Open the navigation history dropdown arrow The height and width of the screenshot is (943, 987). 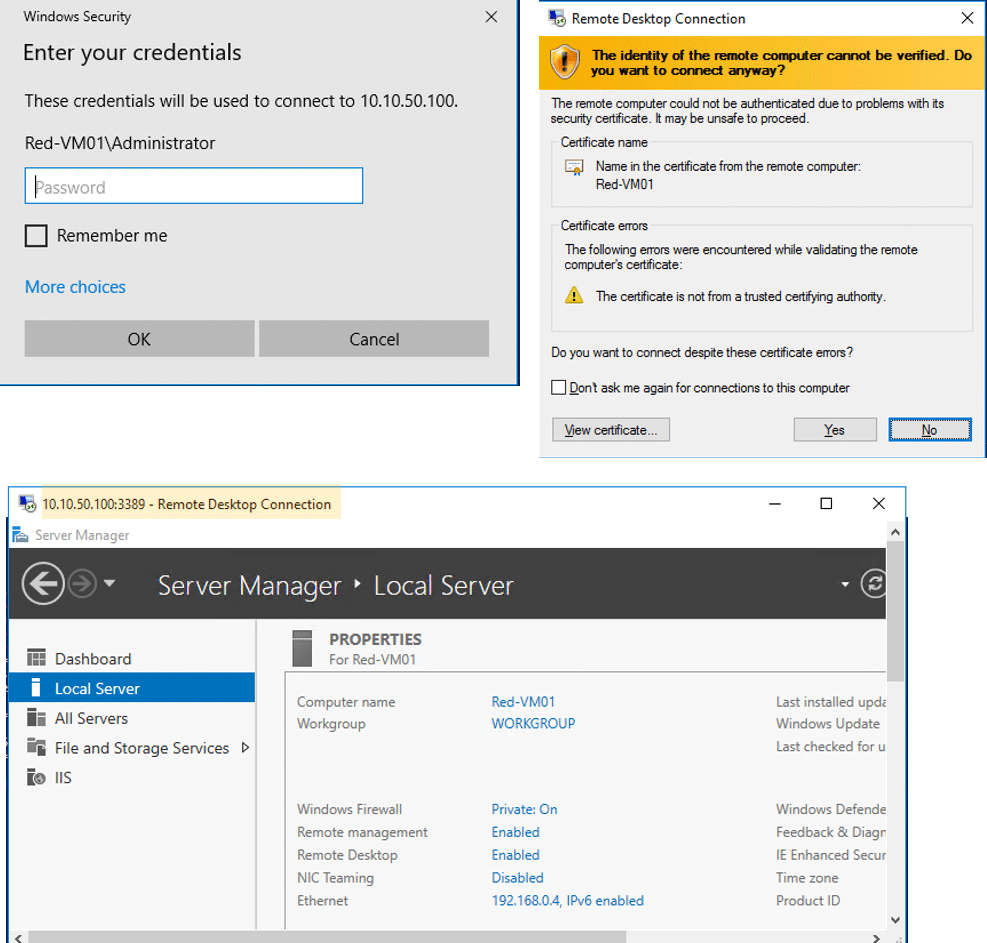[110, 583]
